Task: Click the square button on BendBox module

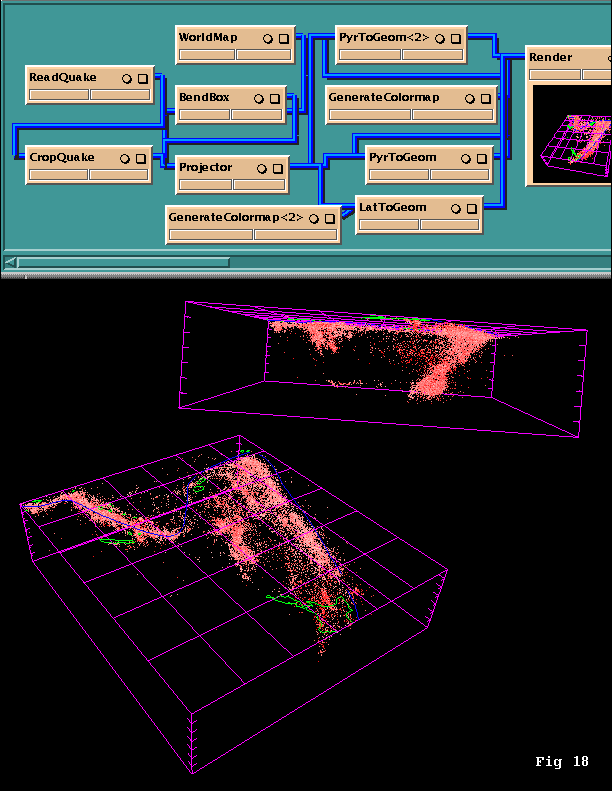Action: [275, 98]
